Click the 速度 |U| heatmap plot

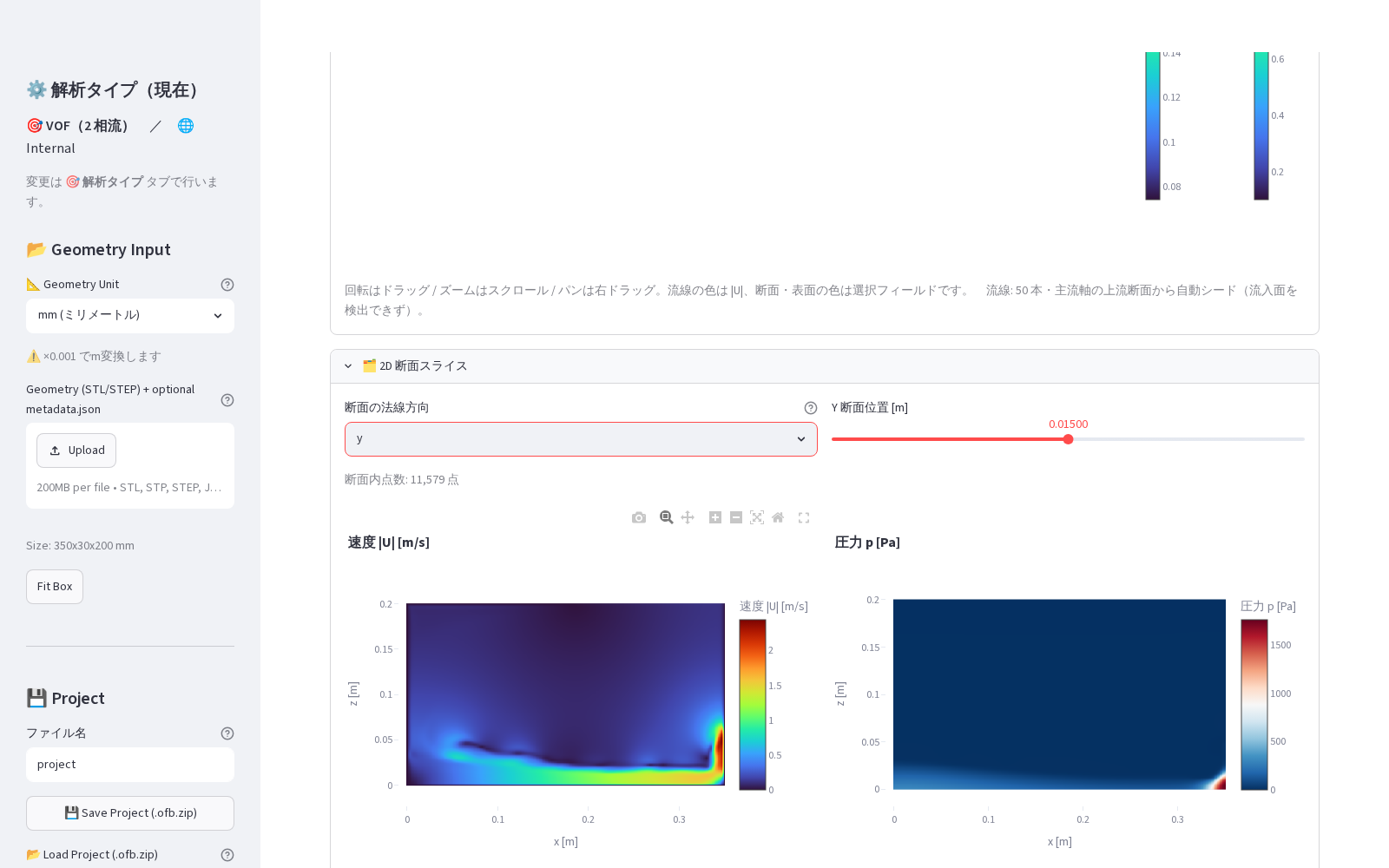pos(565,694)
